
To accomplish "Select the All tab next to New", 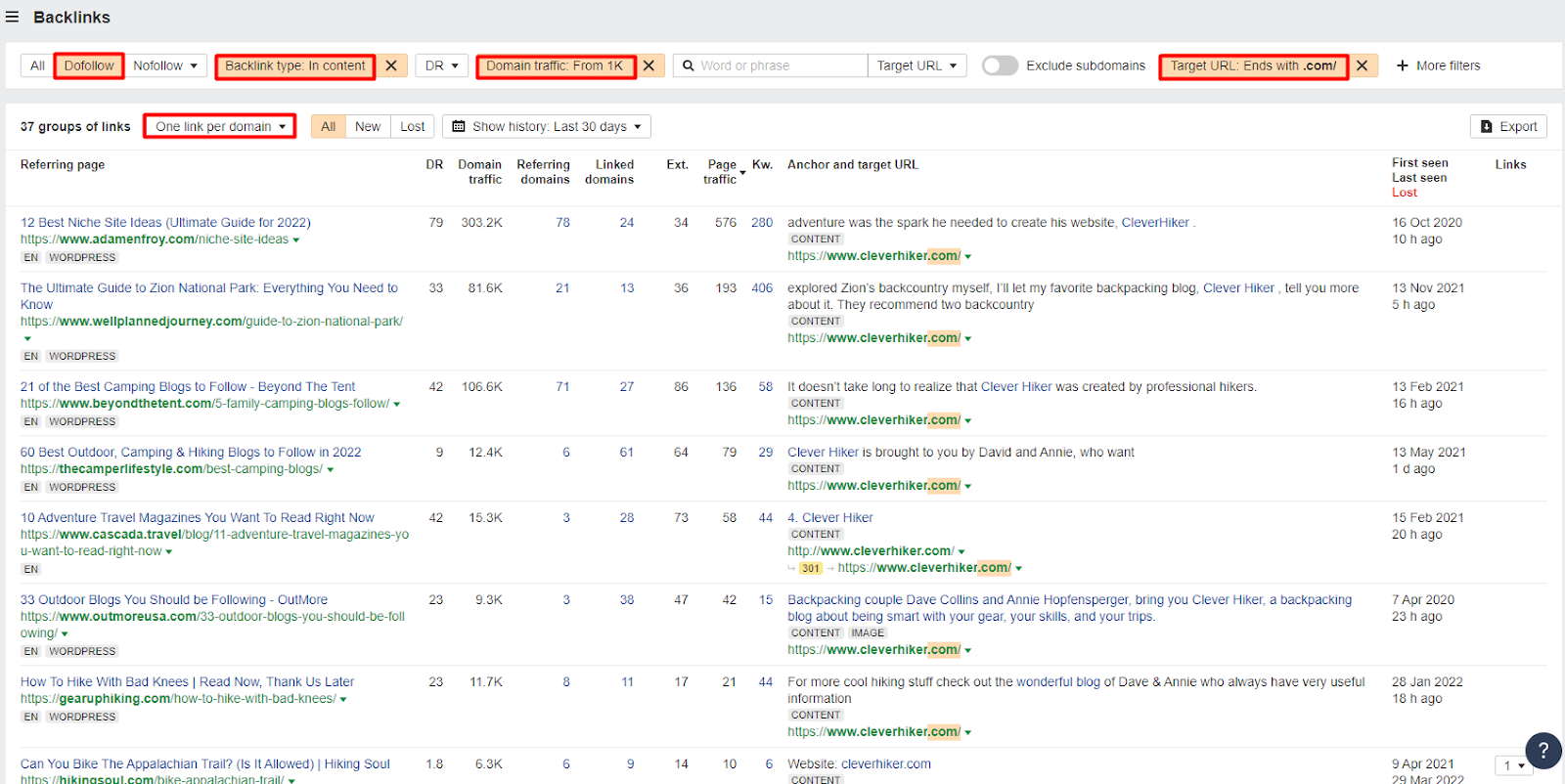I will [x=328, y=126].
